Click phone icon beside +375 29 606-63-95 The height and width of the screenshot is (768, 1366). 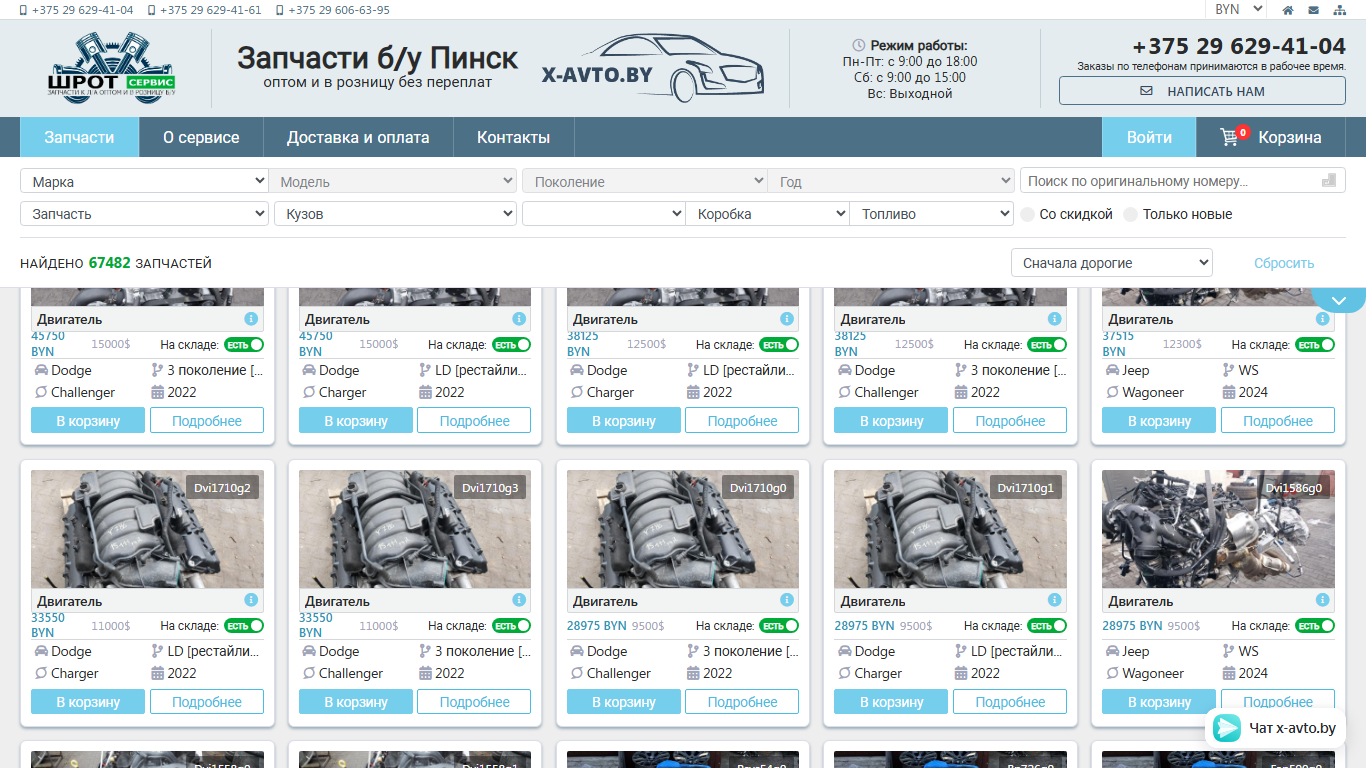[x=280, y=10]
